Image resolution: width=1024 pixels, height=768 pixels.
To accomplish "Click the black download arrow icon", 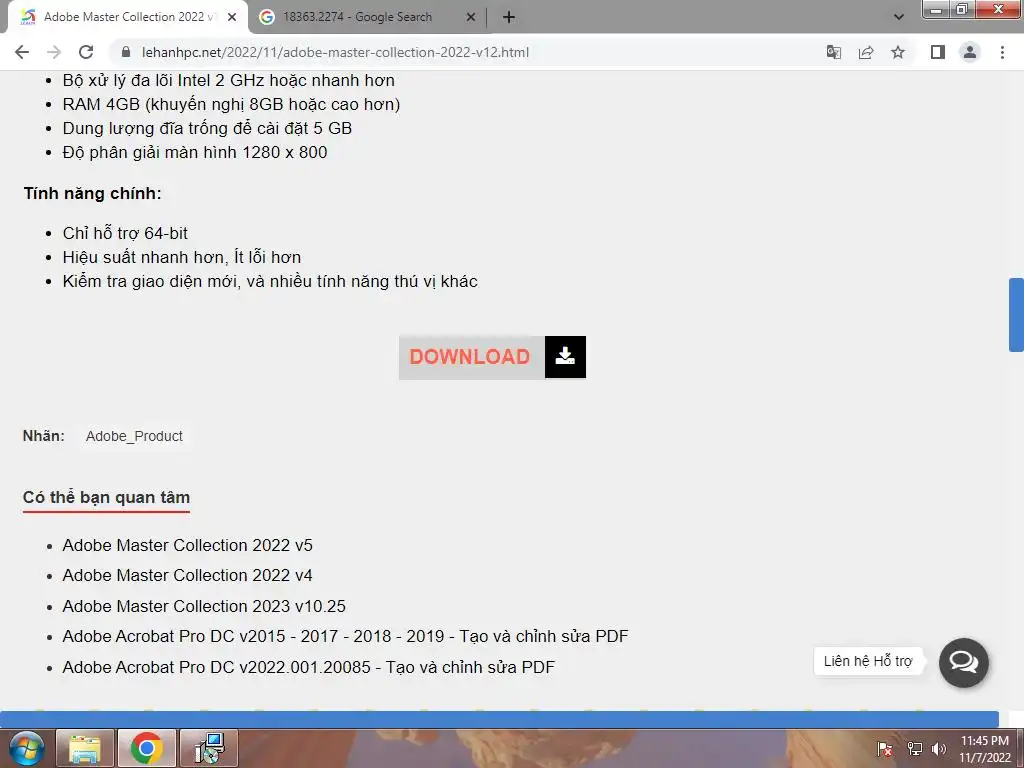I will pos(565,357).
